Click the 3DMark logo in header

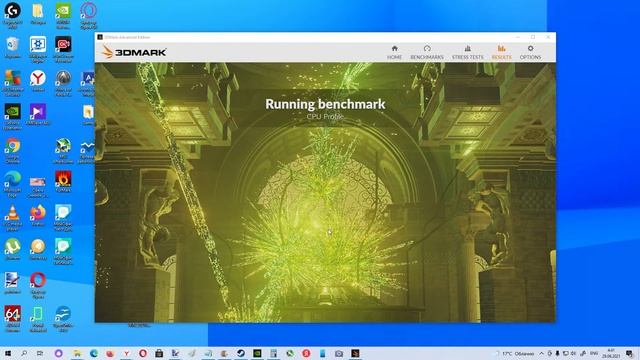click(134, 52)
